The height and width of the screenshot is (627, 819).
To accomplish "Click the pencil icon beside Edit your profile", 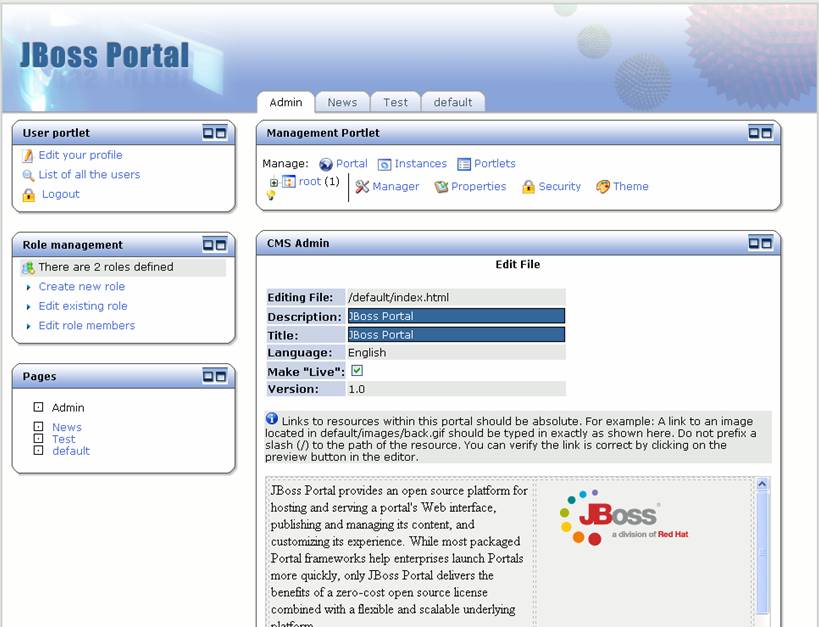I will point(27,155).
